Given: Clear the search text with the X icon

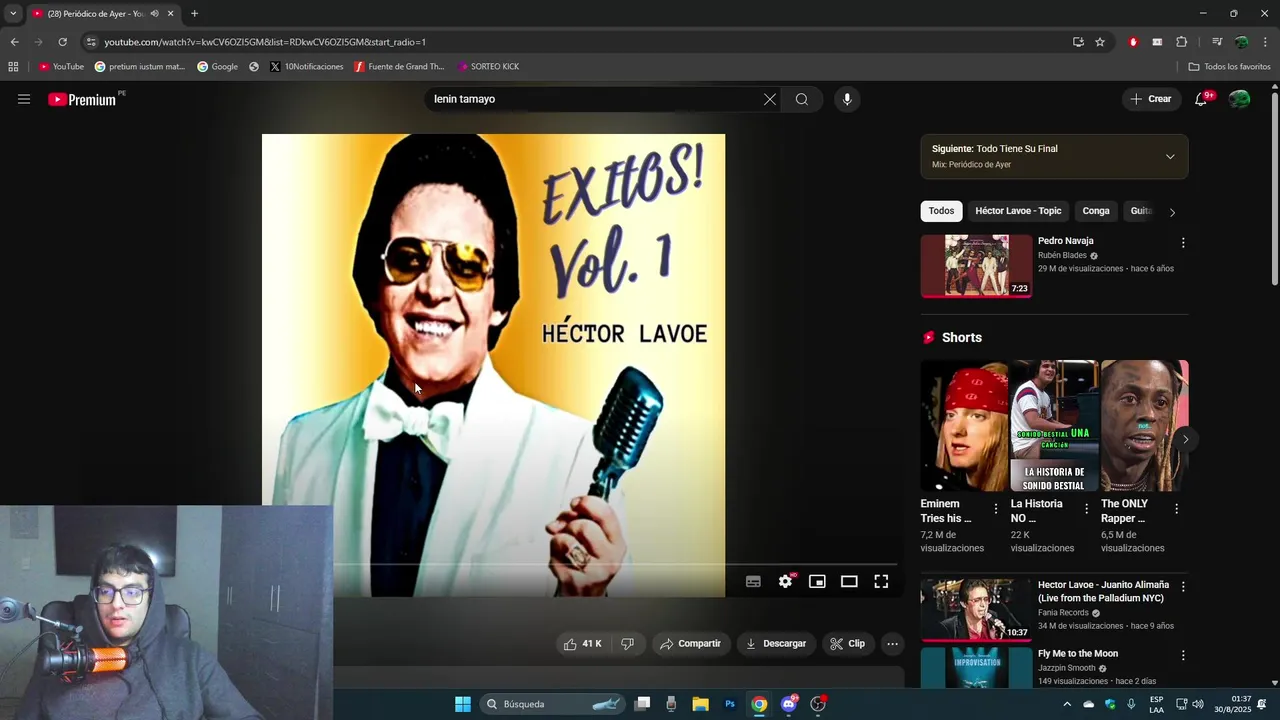Looking at the screenshot, I should point(769,99).
